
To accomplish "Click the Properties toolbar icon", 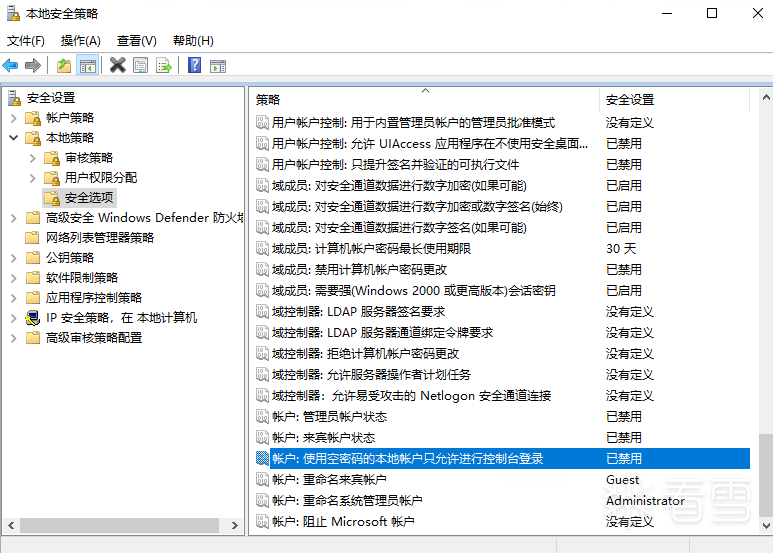I will click(x=141, y=65).
